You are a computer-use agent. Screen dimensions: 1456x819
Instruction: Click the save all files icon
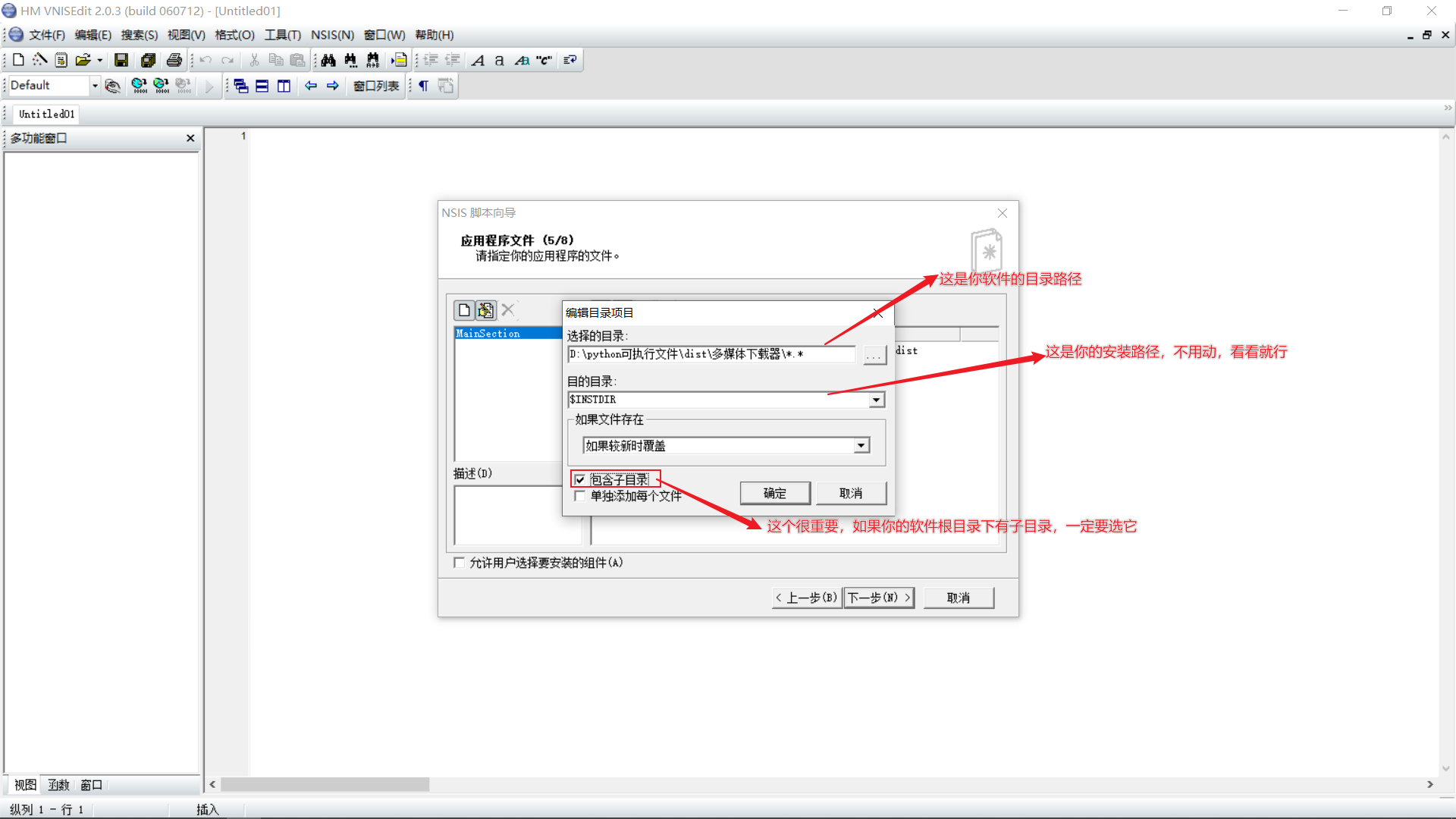(148, 60)
